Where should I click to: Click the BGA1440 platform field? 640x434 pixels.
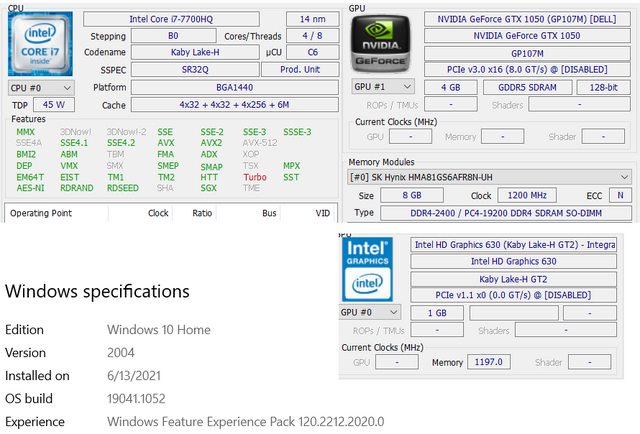coord(235,87)
